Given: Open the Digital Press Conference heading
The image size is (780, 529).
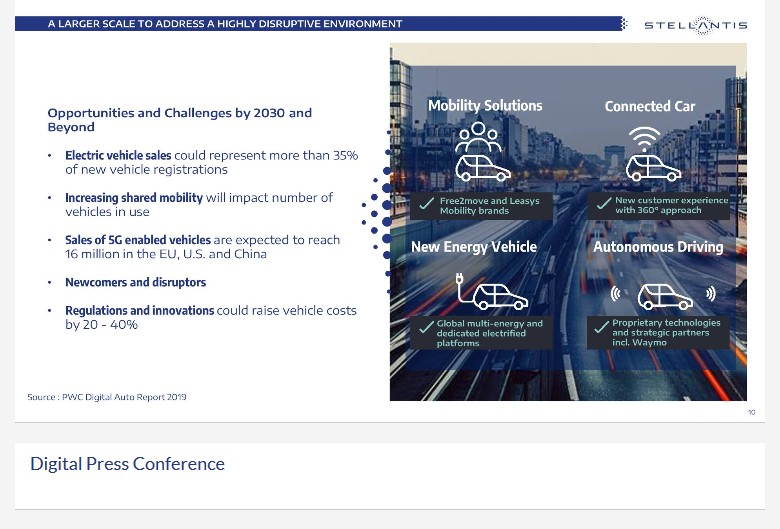Looking at the screenshot, I should 127,464.
